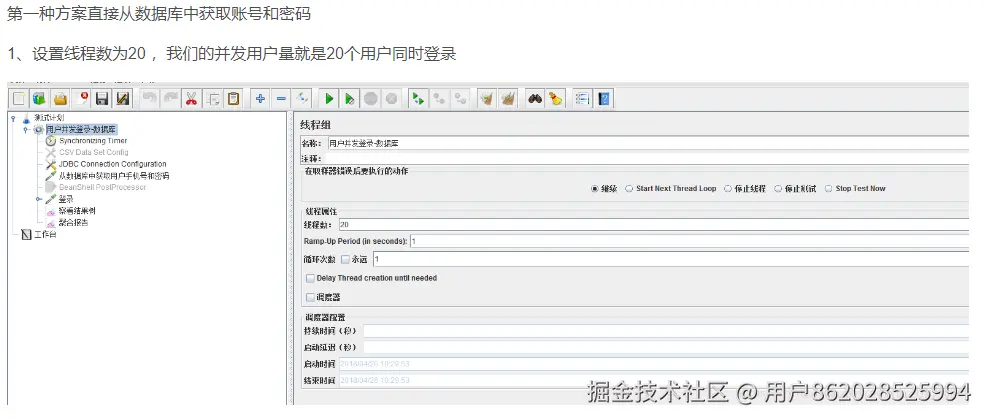Select JDBC Connection Configuration node
The width and height of the screenshot is (985, 419).
pyautogui.click(x=112, y=164)
